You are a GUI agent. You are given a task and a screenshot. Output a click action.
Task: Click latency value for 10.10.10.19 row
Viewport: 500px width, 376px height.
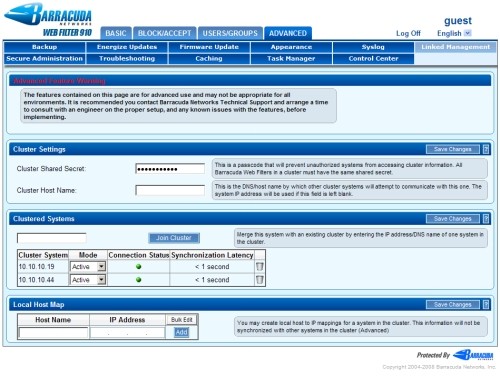(212, 267)
